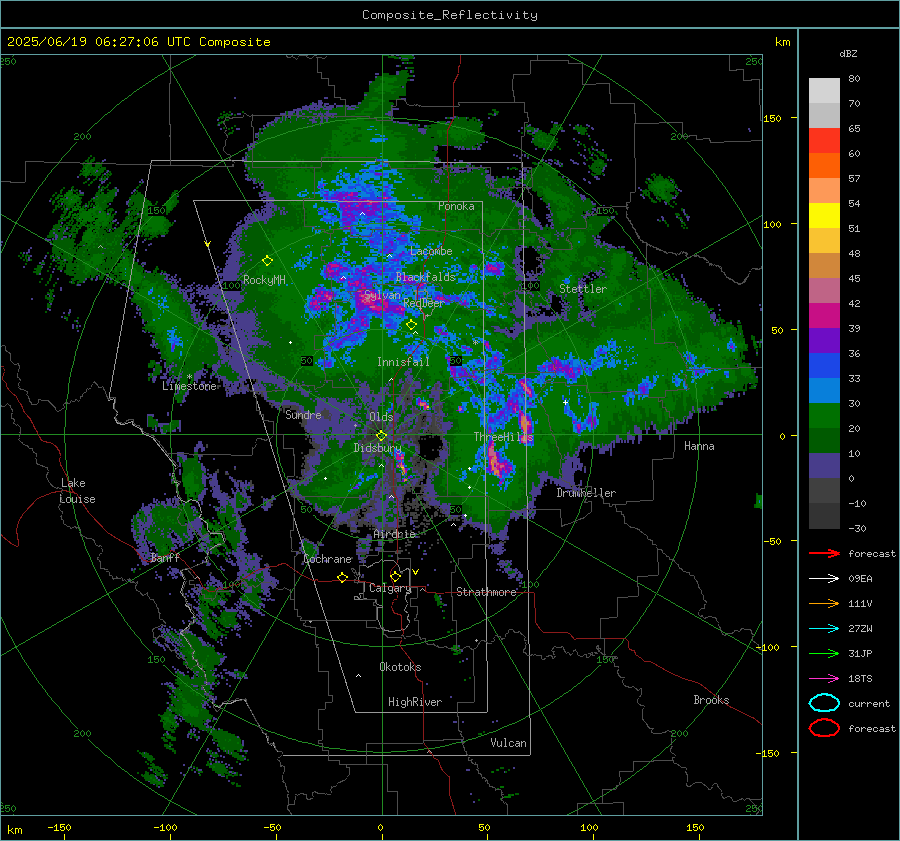This screenshot has height=841, width=900.
Task: Click the red 'forecast' ellipse legend icon
Action: click(x=824, y=728)
